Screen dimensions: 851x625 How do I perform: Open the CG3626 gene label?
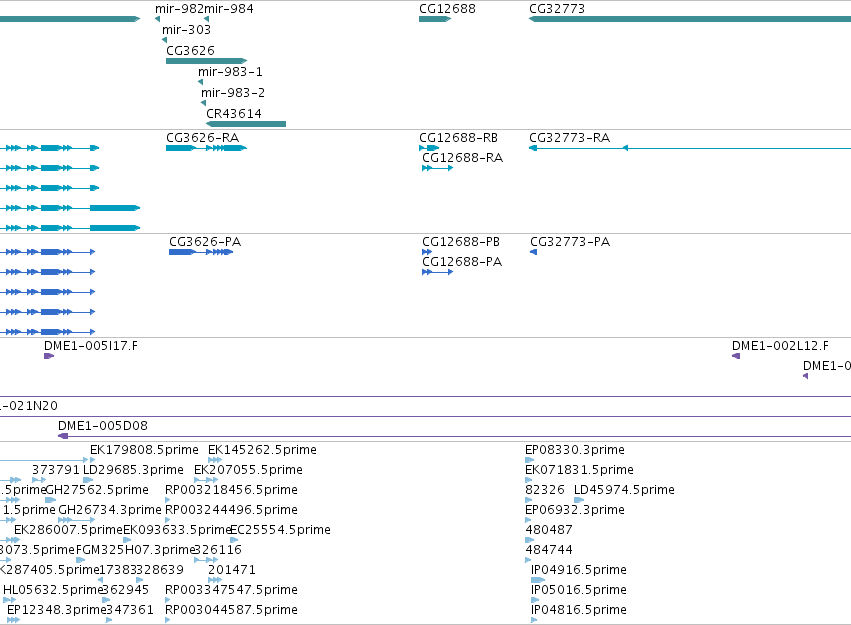[x=190, y=50]
